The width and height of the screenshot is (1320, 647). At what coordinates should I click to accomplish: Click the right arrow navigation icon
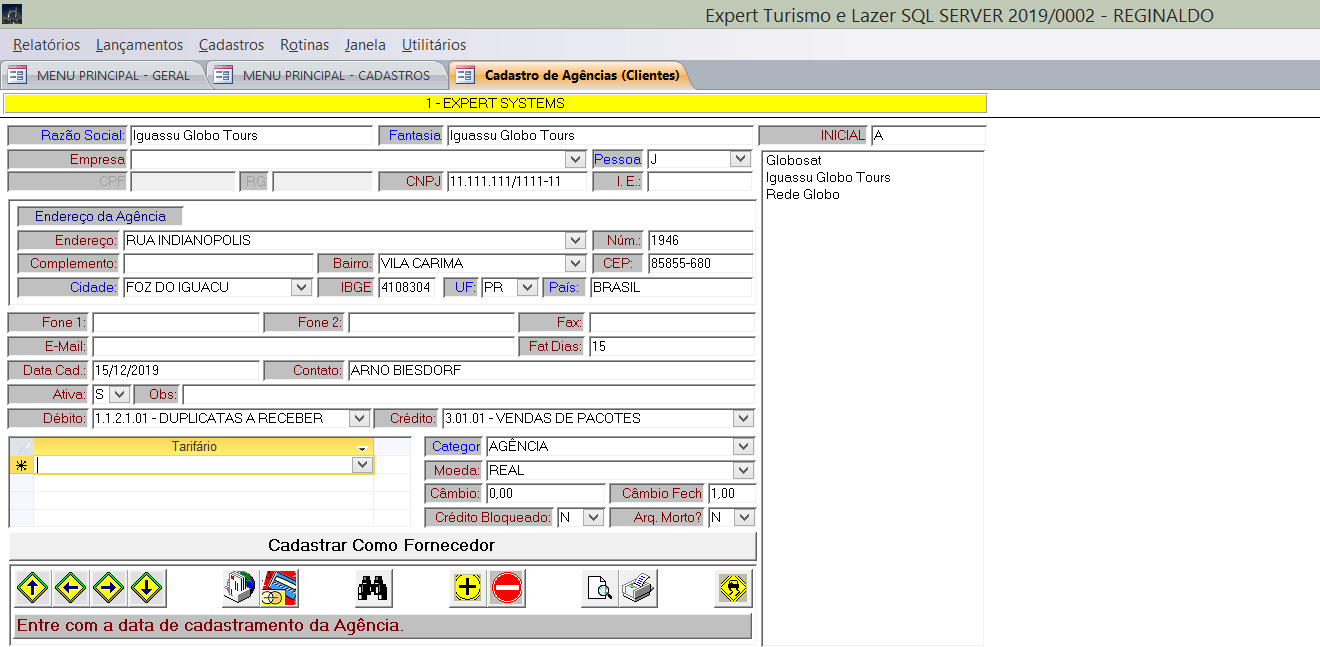tap(109, 589)
